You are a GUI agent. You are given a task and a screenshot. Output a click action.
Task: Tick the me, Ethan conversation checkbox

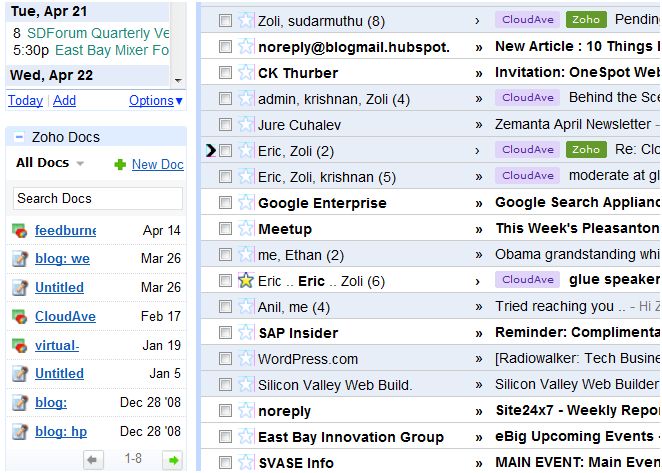tap(225, 255)
